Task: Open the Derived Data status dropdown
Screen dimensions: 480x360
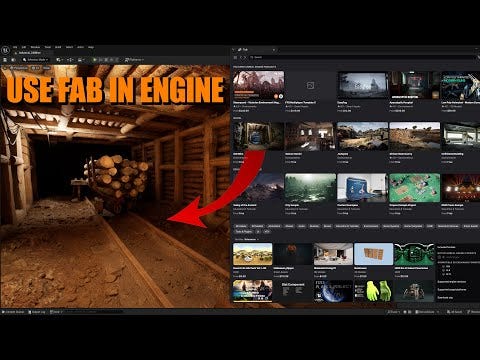Action: 426,312
